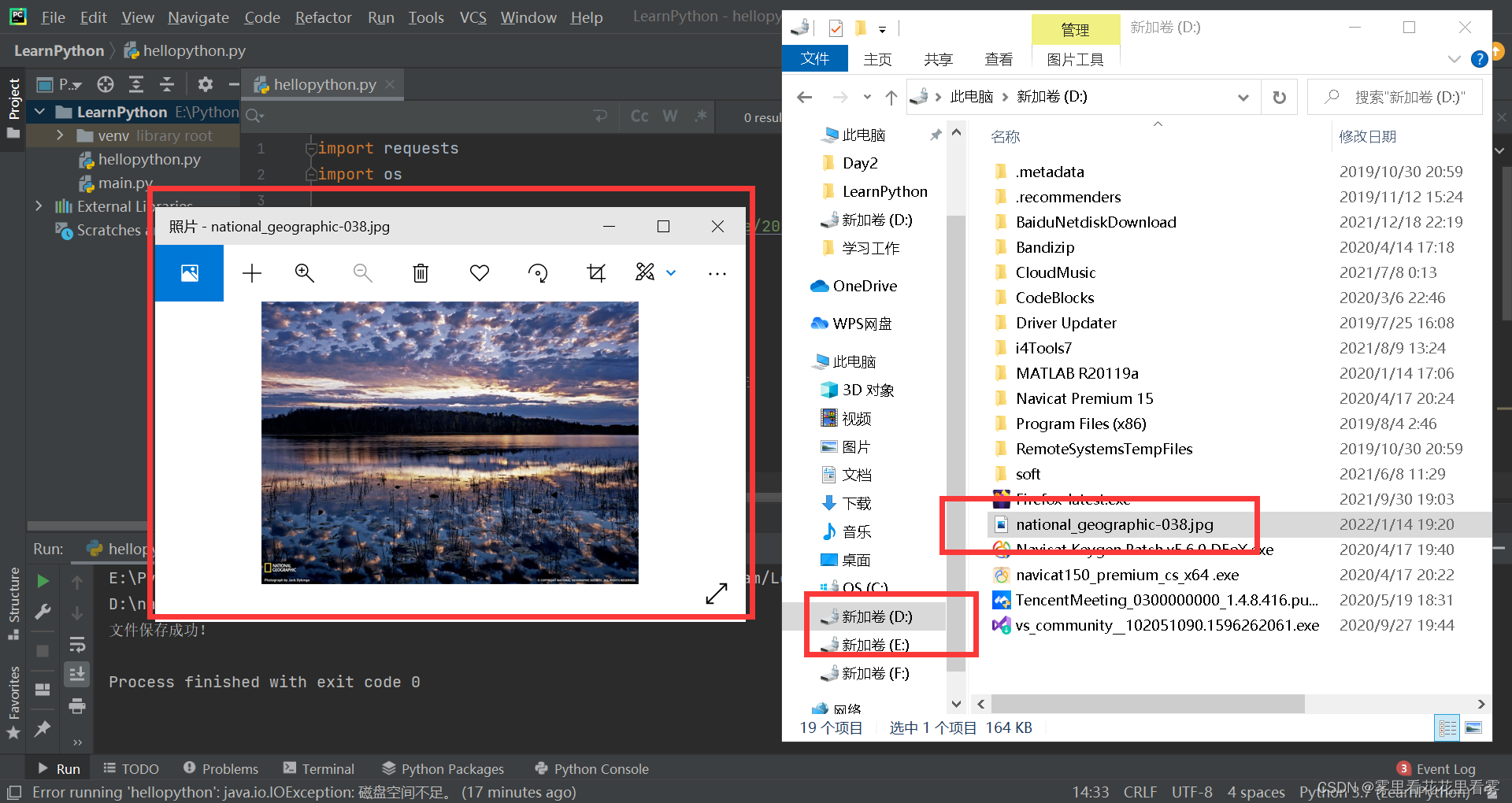The image size is (1512, 803).
Task: Open the Structure tool window
Action: coord(13,602)
